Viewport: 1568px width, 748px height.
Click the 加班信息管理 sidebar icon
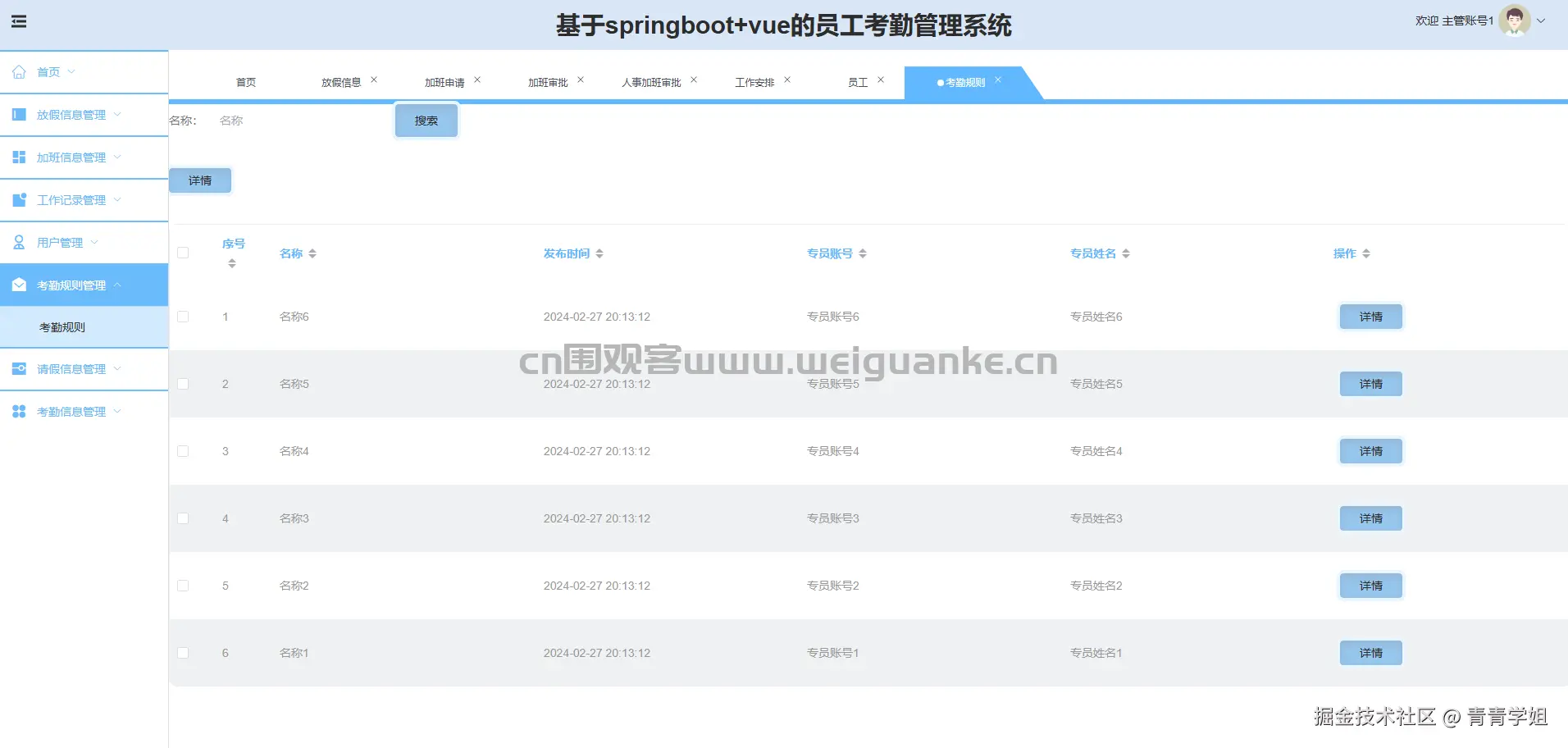point(19,157)
